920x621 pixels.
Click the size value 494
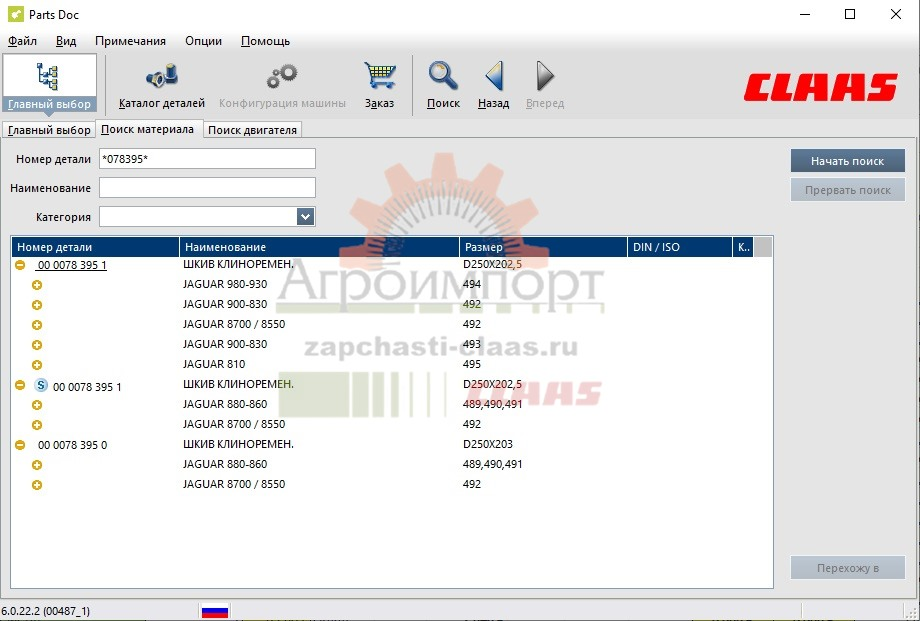point(472,284)
